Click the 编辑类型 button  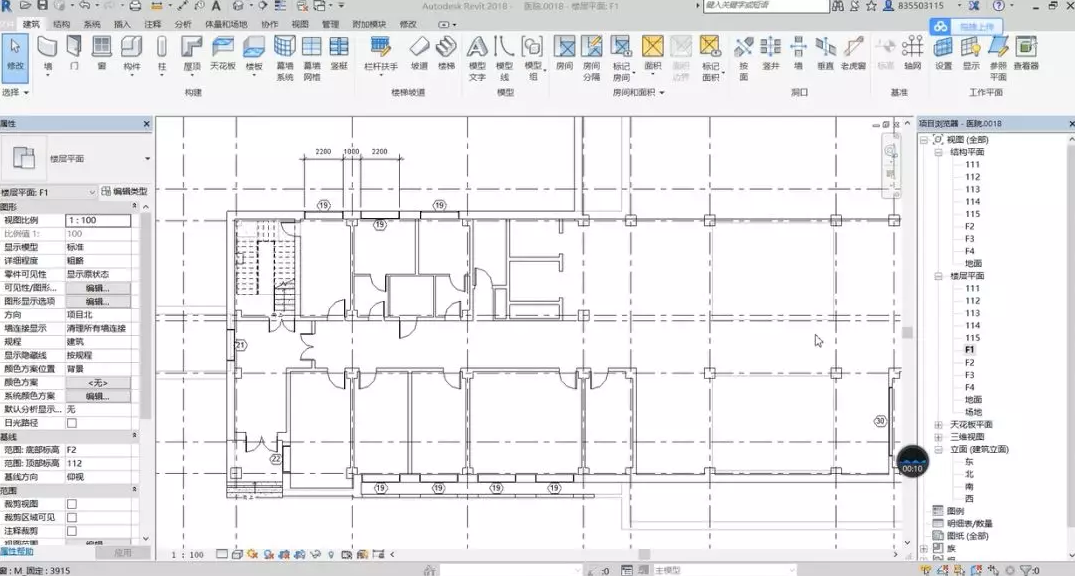tap(124, 192)
